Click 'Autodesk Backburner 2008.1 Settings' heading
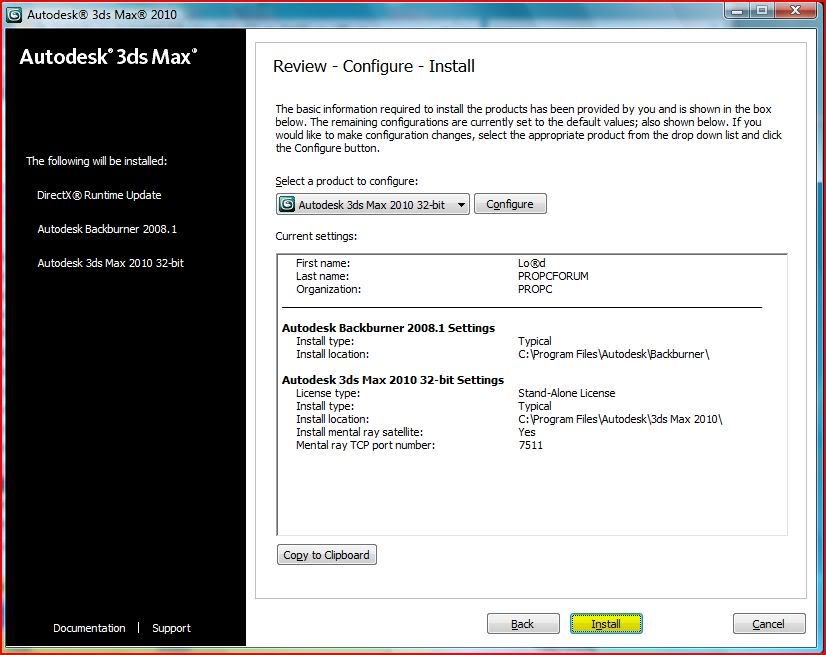The width and height of the screenshot is (826, 655). 388,328
